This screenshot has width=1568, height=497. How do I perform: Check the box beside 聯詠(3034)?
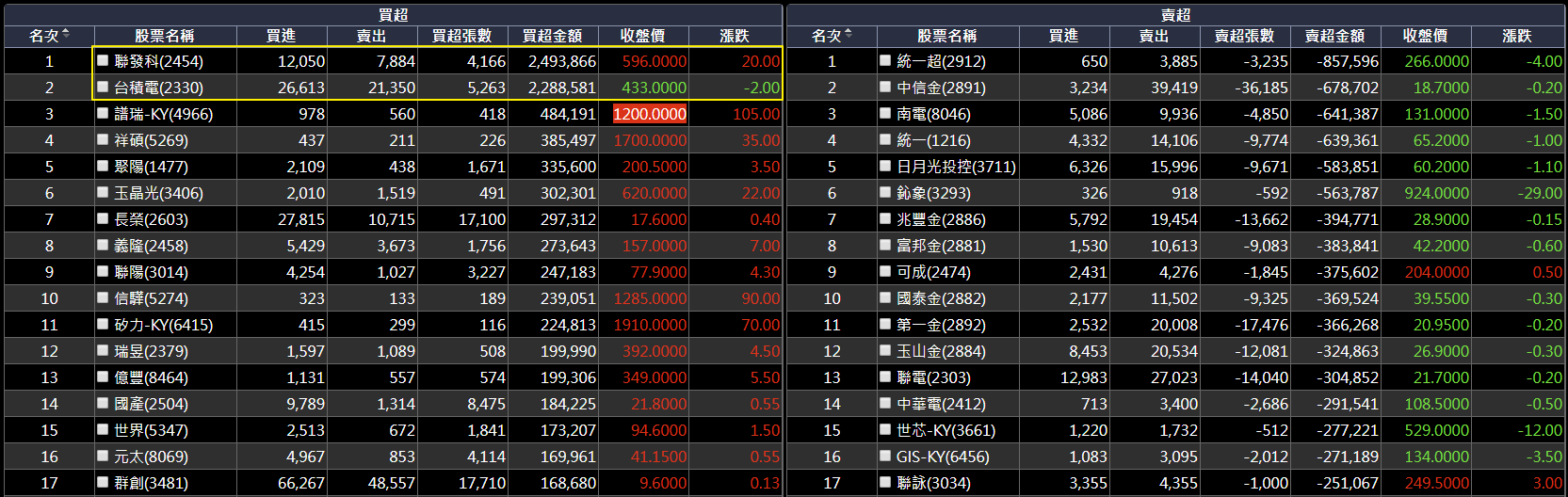(x=885, y=482)
